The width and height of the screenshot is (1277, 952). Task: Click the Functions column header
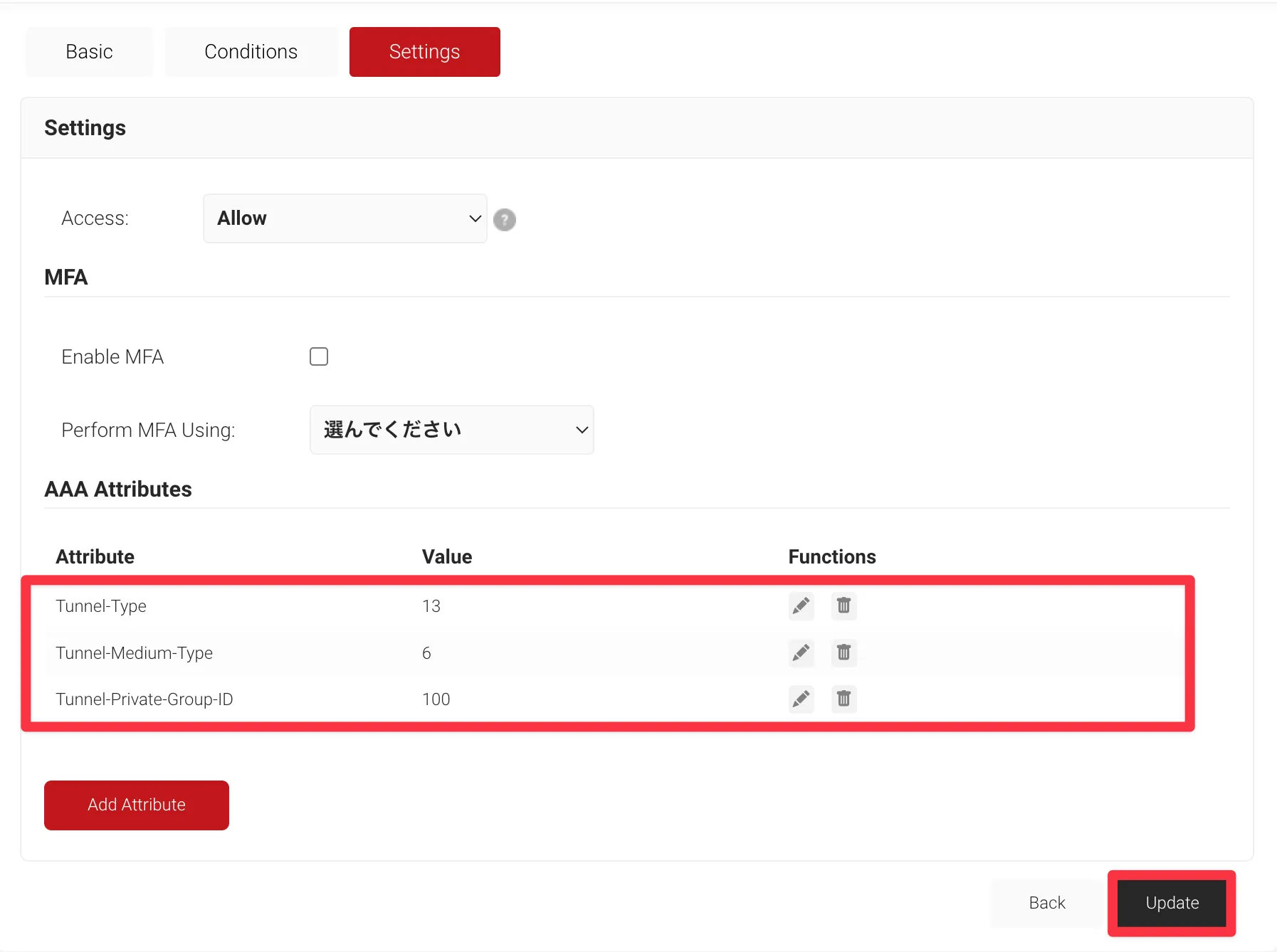[831, 556]
